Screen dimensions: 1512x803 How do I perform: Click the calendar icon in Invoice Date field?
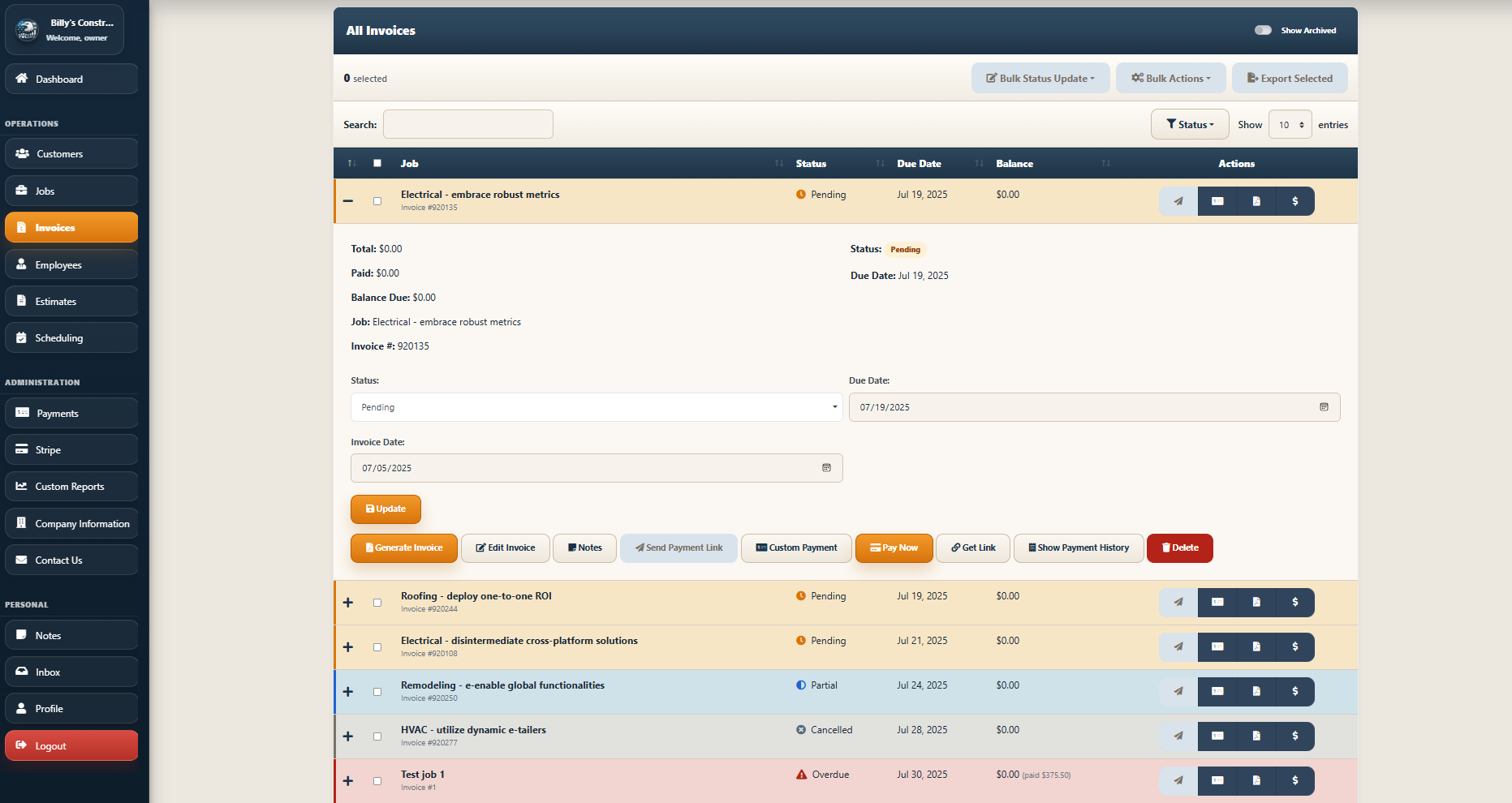826,468
